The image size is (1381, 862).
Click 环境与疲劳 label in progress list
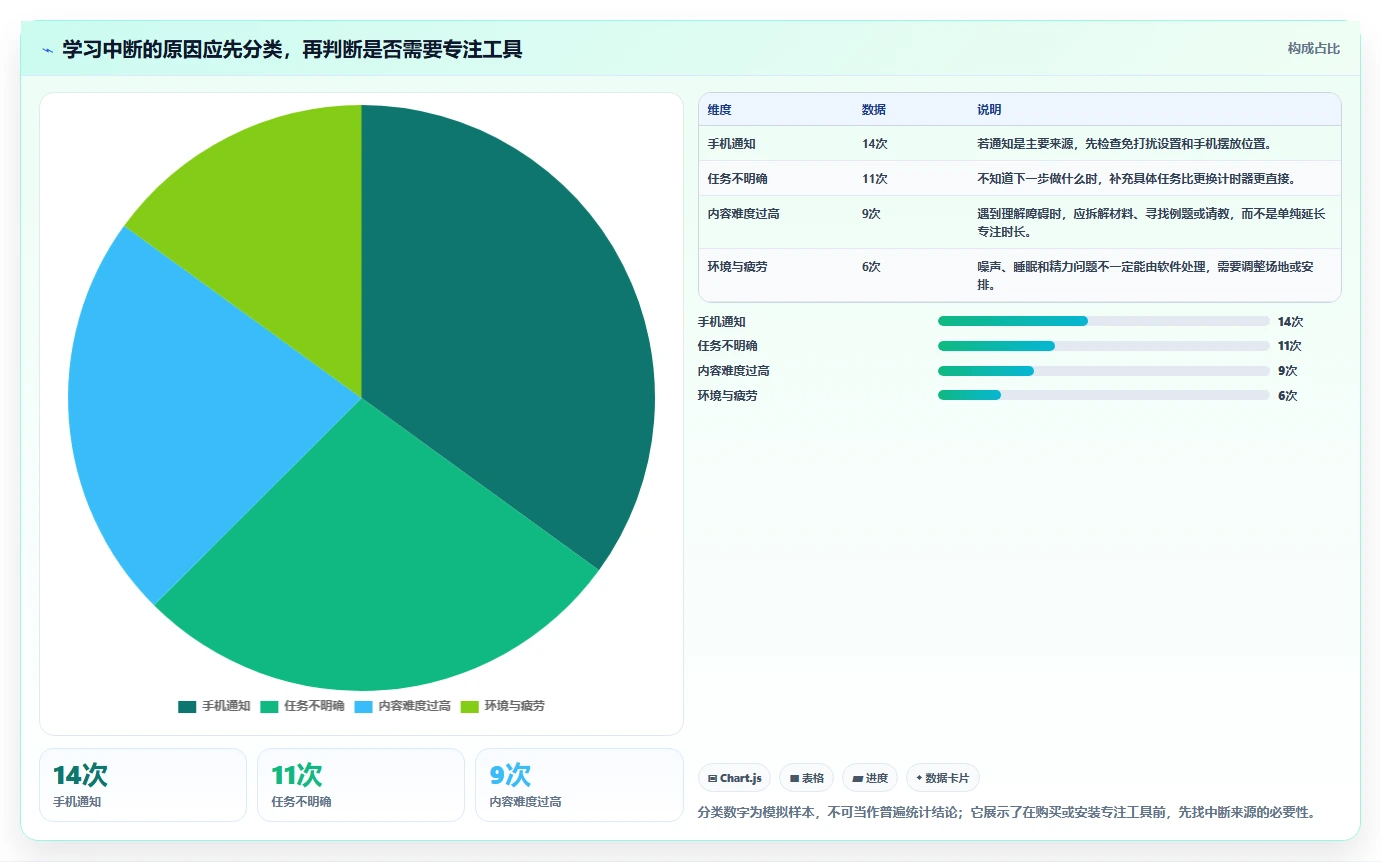point(728,395)
